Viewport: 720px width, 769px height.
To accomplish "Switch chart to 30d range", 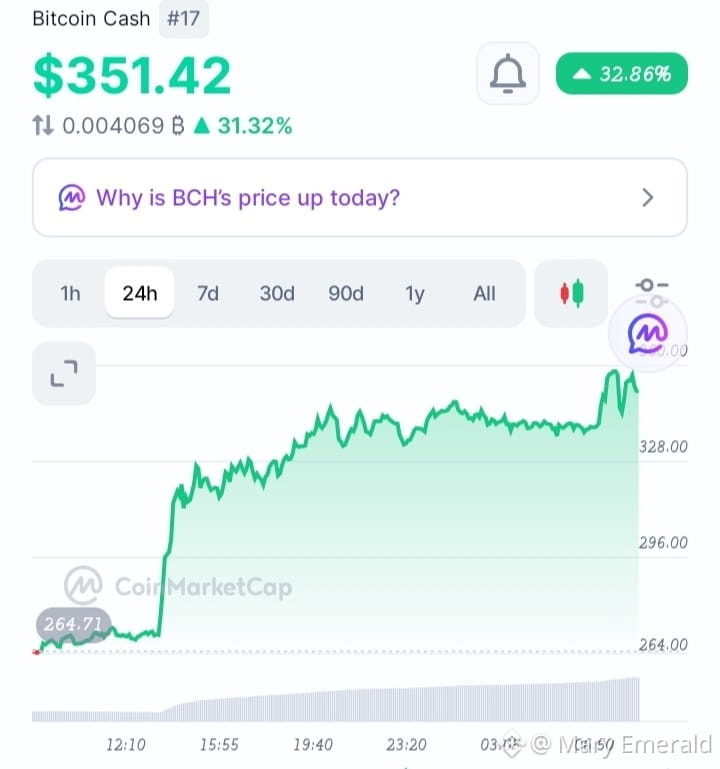I will [x=277, y=293].
